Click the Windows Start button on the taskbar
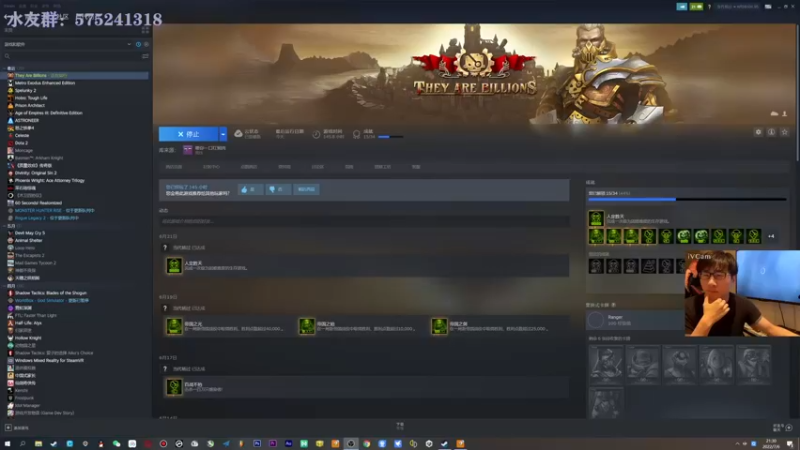 click(7, 444)
